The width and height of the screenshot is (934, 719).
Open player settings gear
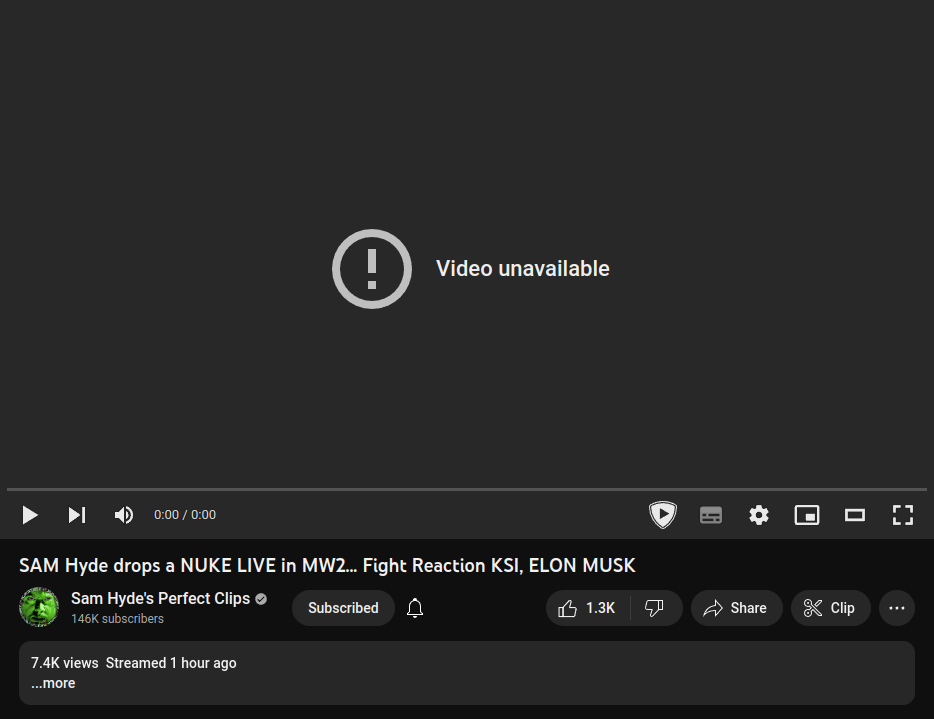(758, 515)
